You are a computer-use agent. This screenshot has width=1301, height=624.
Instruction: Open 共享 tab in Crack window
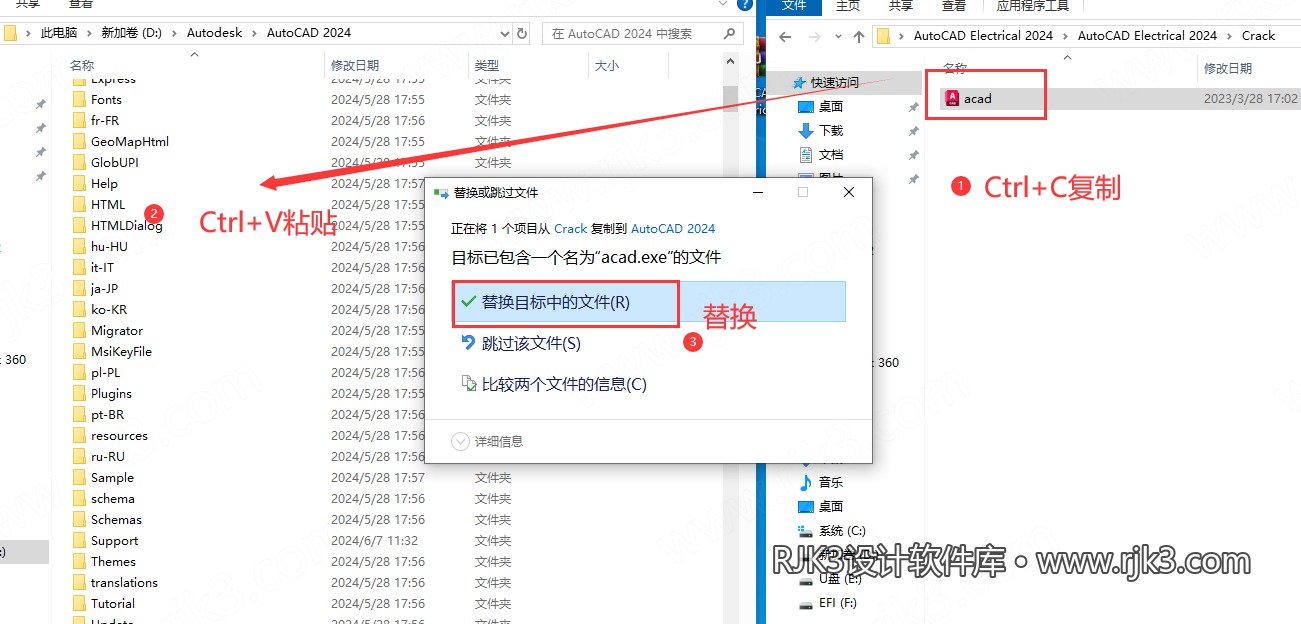pos(901,5)
